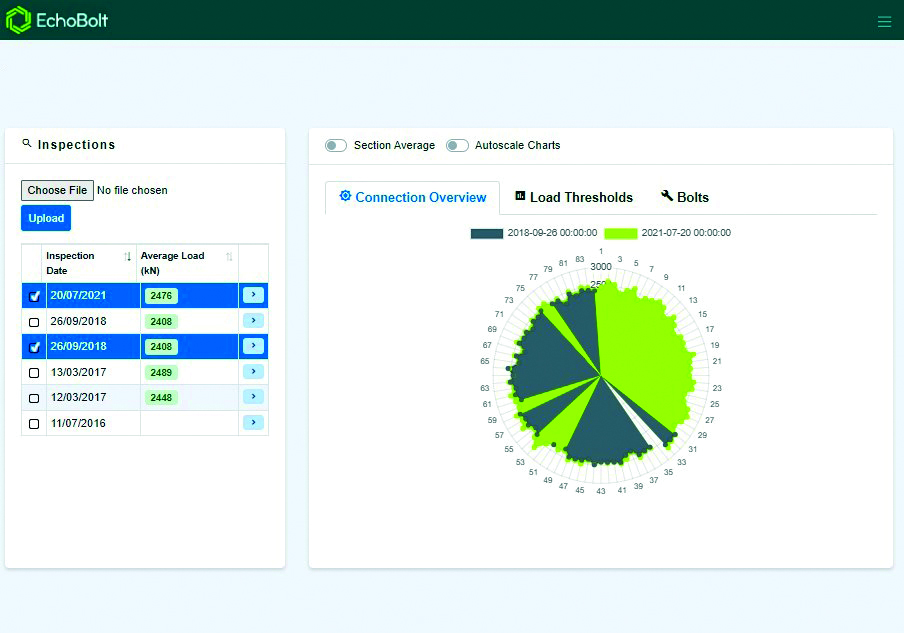Click the wrench icon on Bolts tab
Viewport: 904px width, 633px height.
pyautogui.click(x=667, y=196)
